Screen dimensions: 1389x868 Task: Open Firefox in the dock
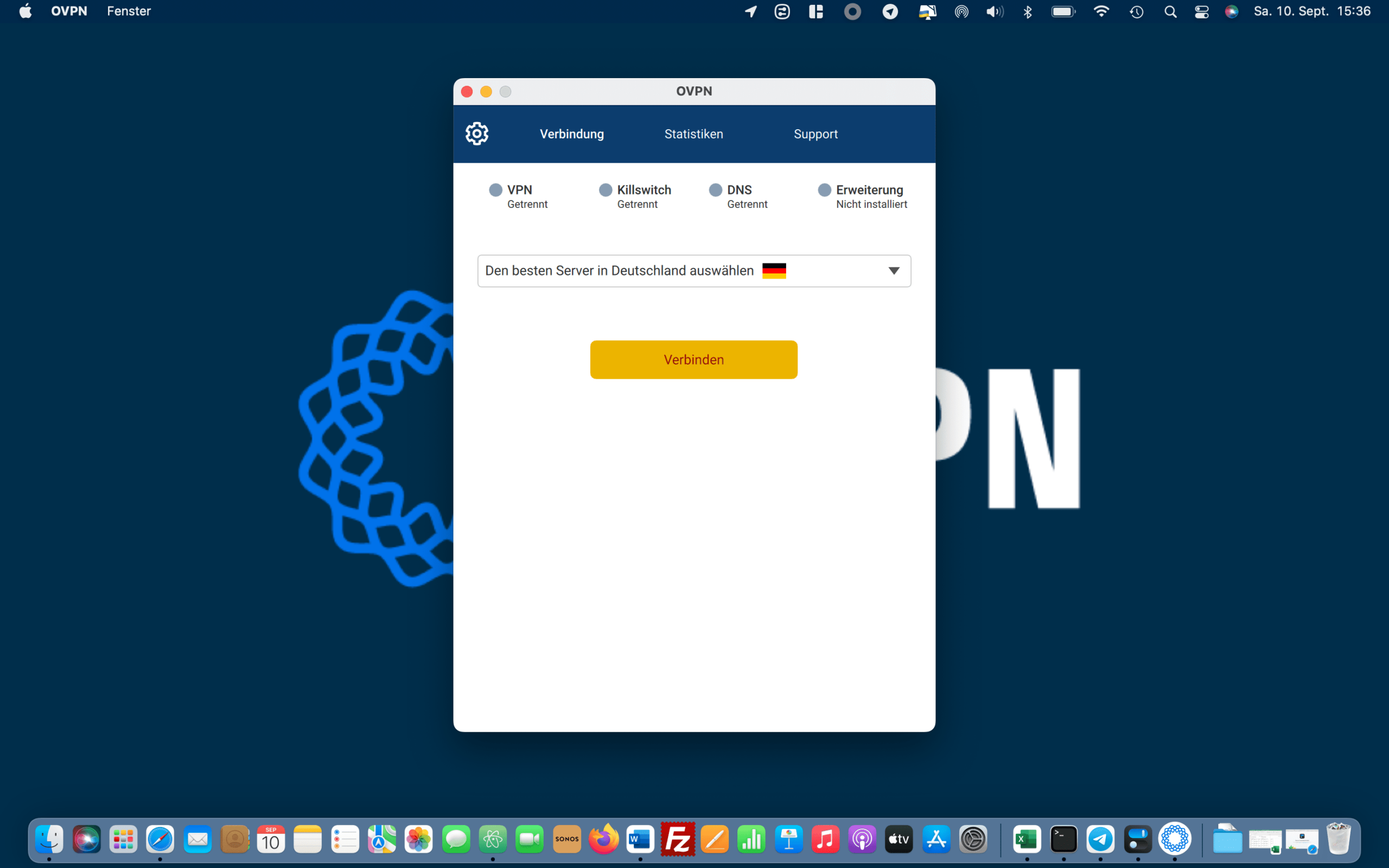click(x=604, y=839)
